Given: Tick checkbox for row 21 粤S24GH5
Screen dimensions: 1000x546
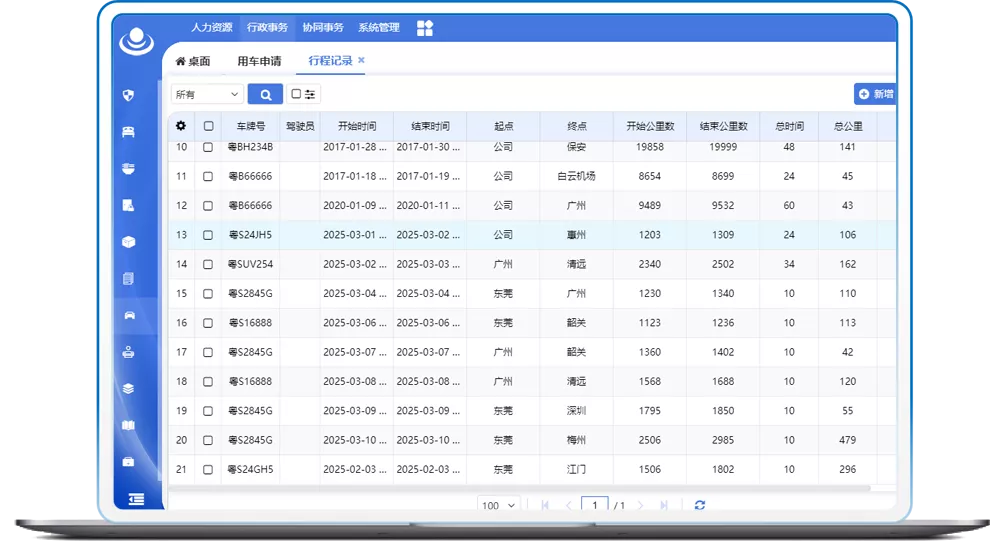Looking at the screenshot, I should [x=208, y=469].
